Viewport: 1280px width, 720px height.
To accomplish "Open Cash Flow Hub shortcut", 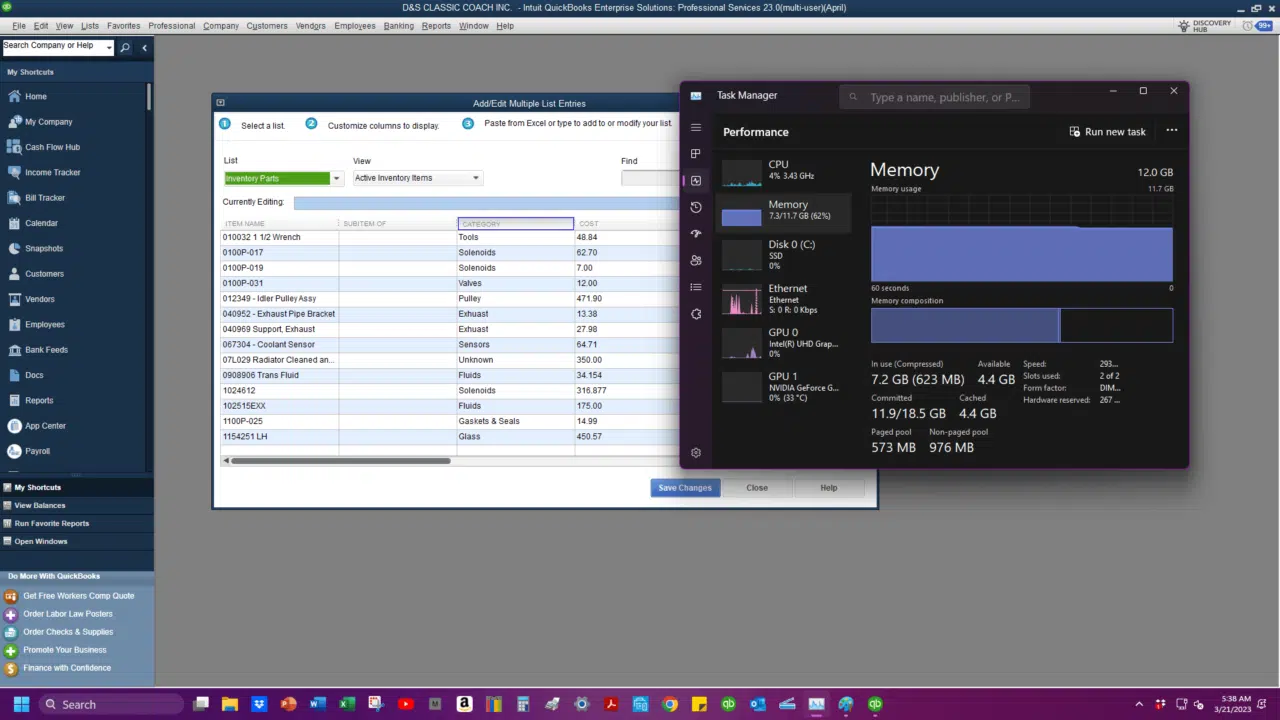I will (52, 147).
